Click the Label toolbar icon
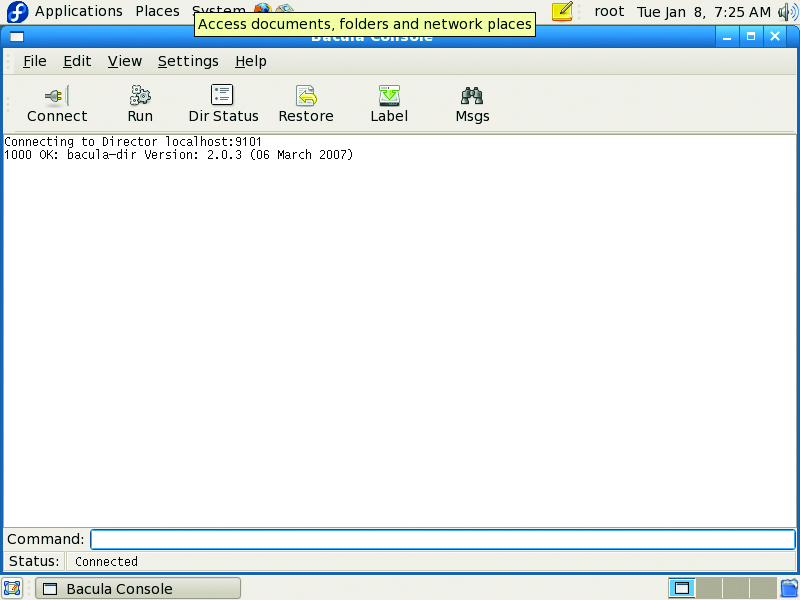The height and width of the screenshot is (600, 800). 389,96
